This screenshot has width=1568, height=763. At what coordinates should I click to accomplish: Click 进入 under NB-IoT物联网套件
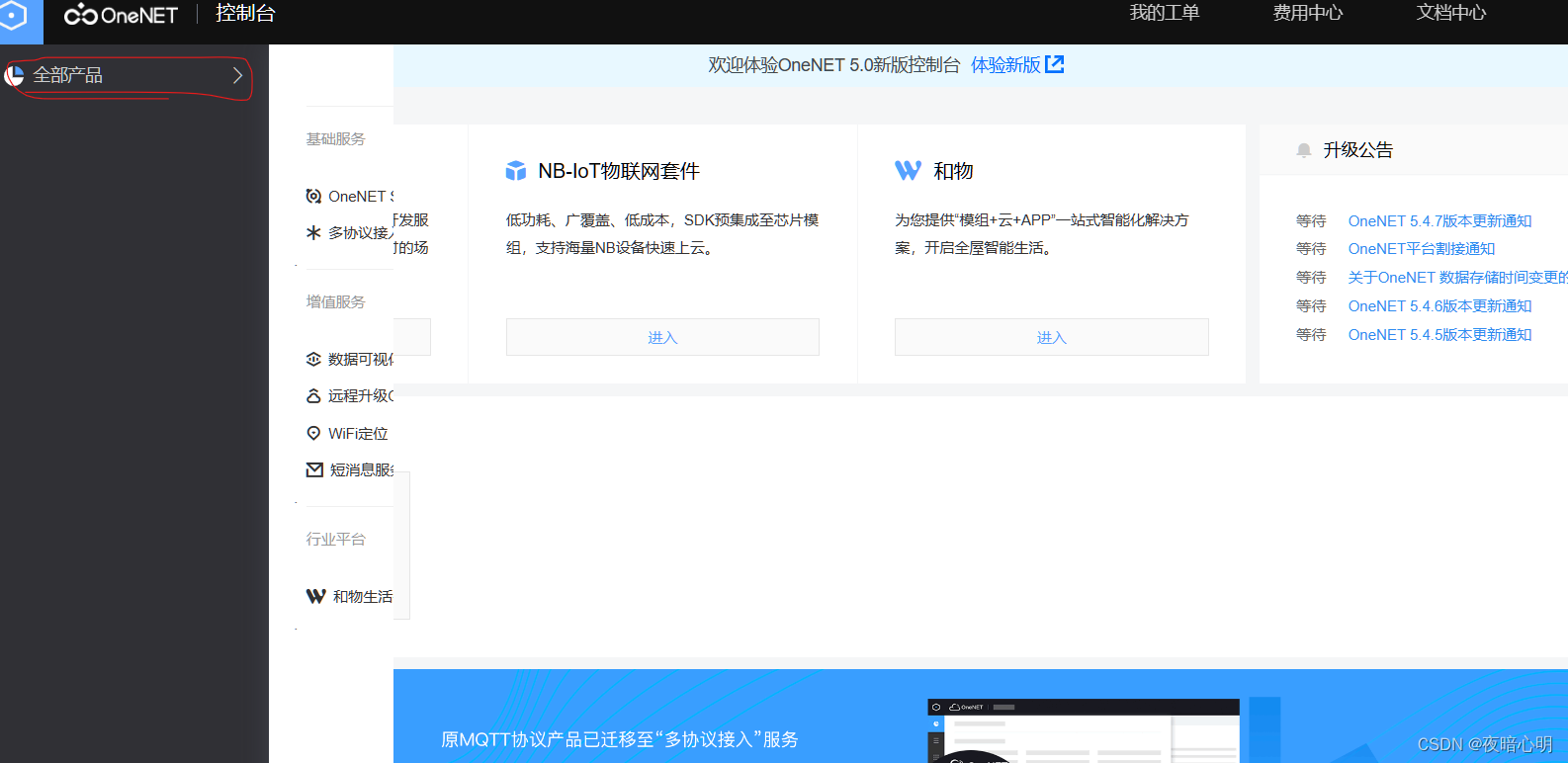[x=662, y=337]
